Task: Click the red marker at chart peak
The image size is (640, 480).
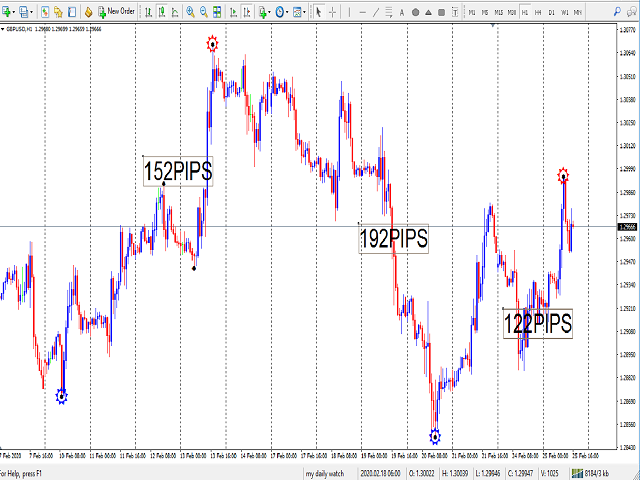Action: tap(212, 44)
